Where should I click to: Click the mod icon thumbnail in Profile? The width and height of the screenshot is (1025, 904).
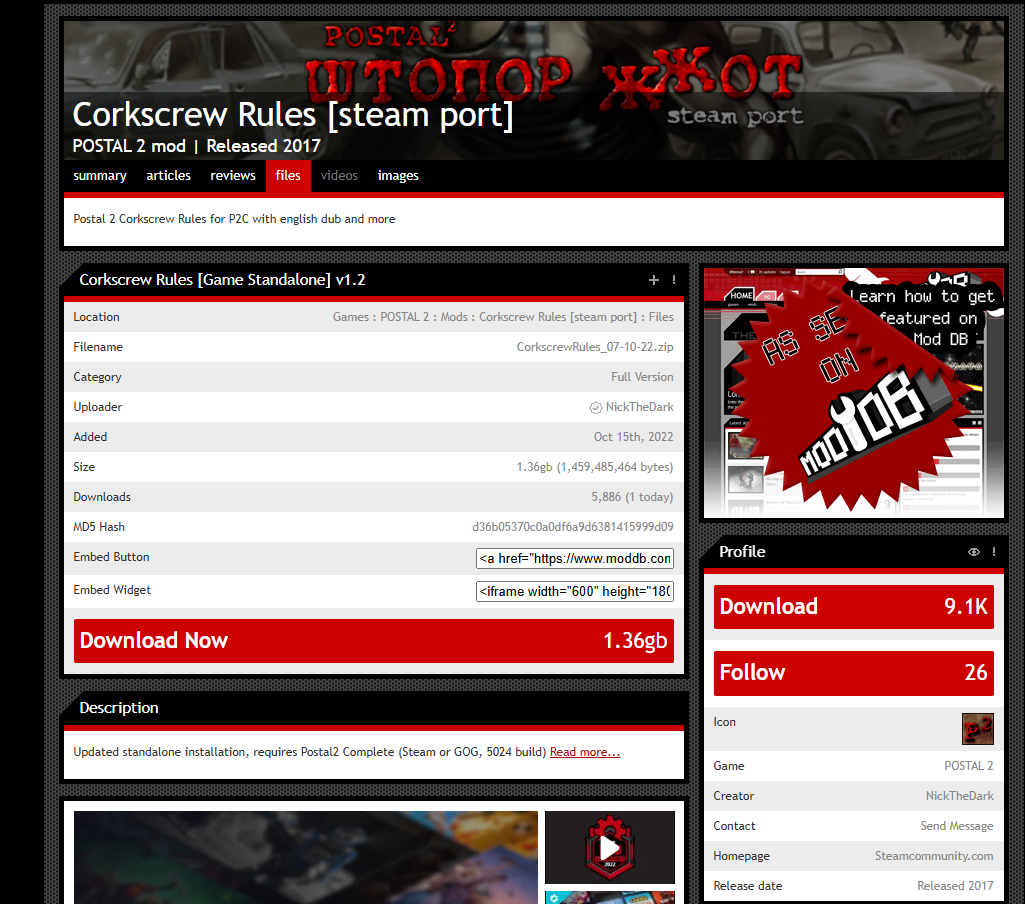click(977, 729)
